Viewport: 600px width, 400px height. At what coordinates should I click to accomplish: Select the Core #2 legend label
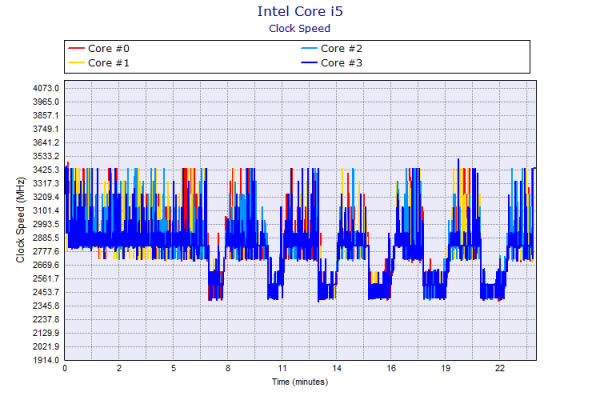(x=341, y=49)
